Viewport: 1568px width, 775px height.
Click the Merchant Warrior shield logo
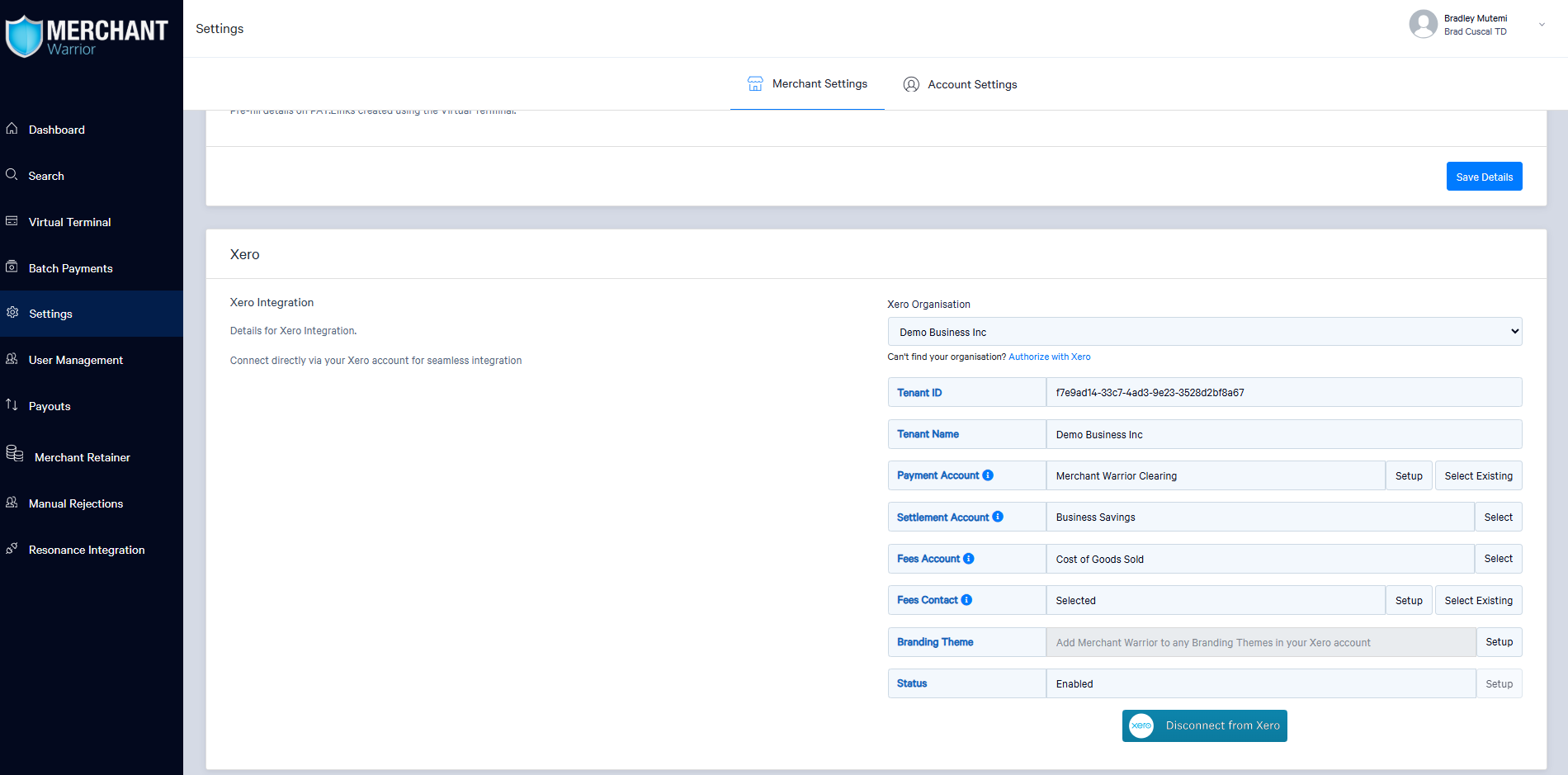tap(24, 36)
